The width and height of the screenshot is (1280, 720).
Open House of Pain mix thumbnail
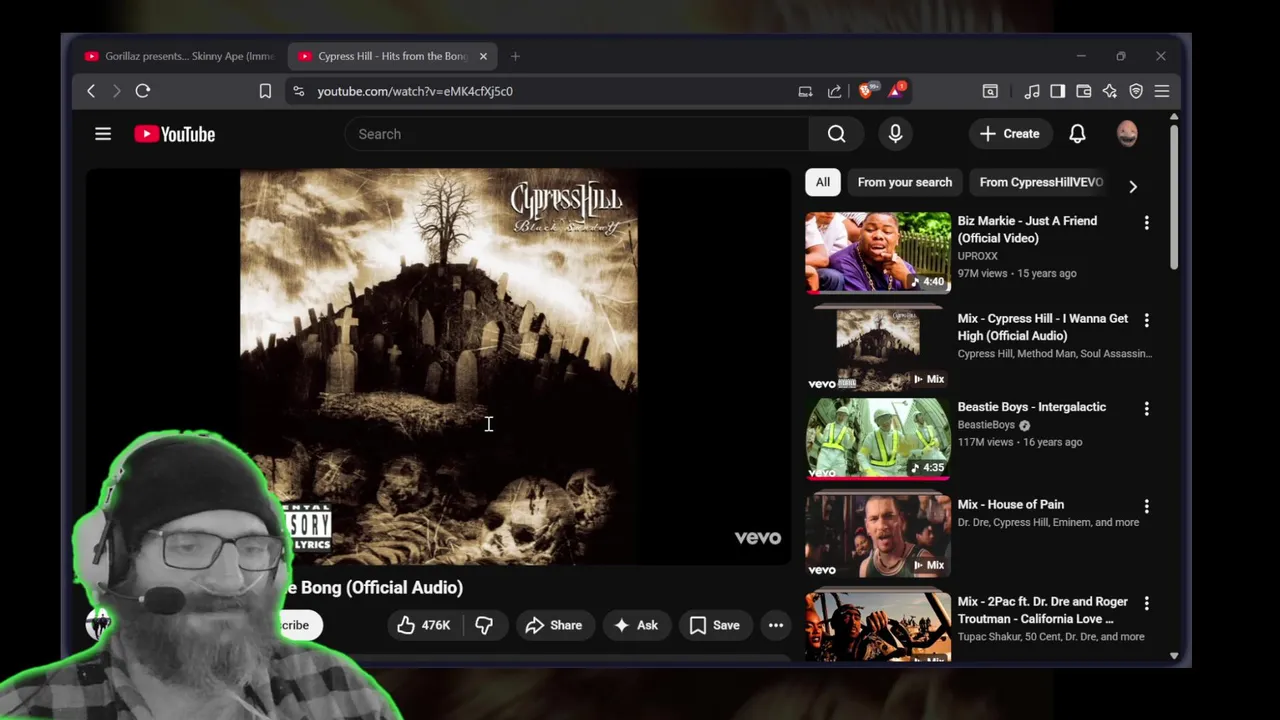(x=878, y=535)
